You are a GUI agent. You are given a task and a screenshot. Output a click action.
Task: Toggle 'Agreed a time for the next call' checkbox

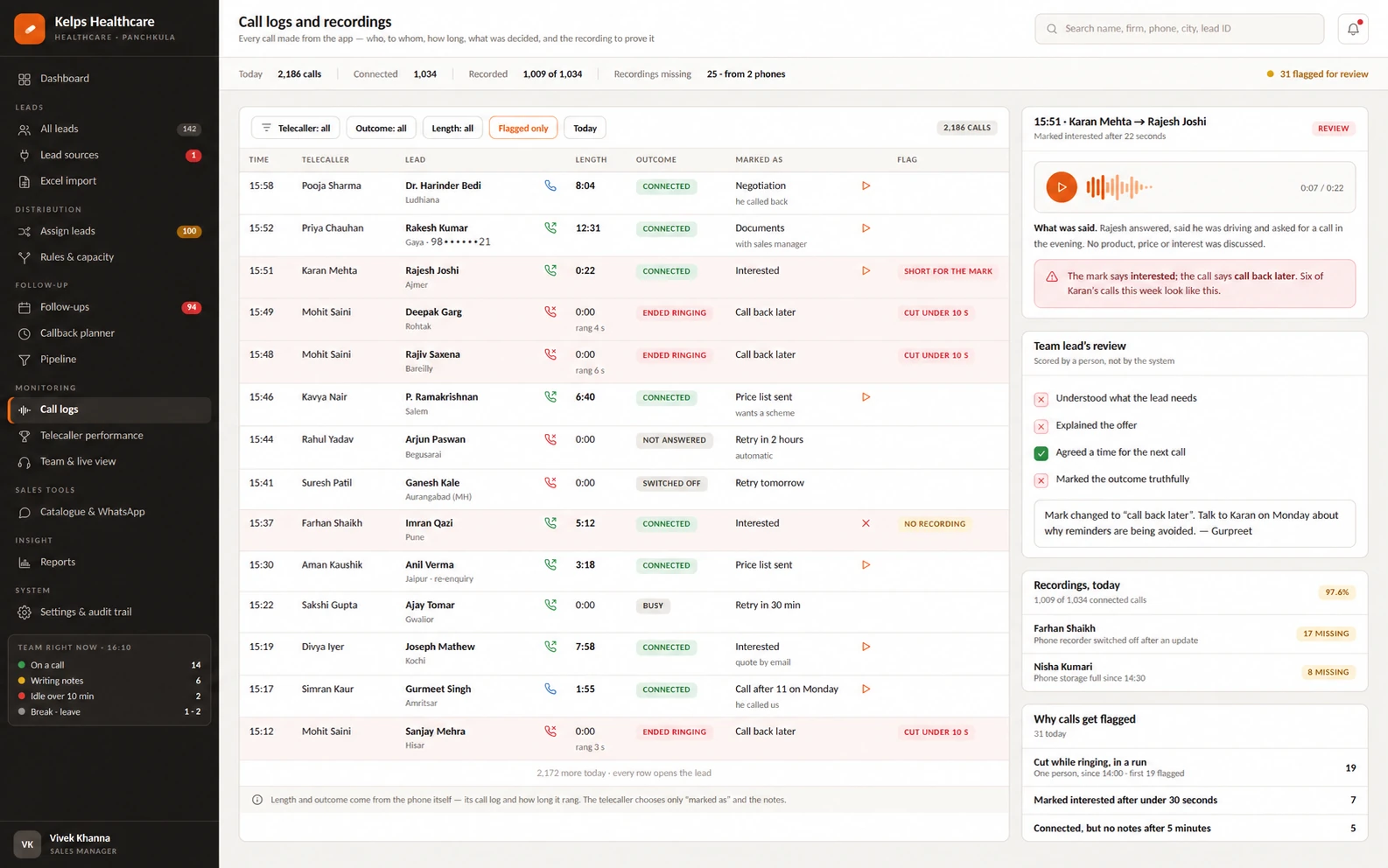coord(1041,453)
